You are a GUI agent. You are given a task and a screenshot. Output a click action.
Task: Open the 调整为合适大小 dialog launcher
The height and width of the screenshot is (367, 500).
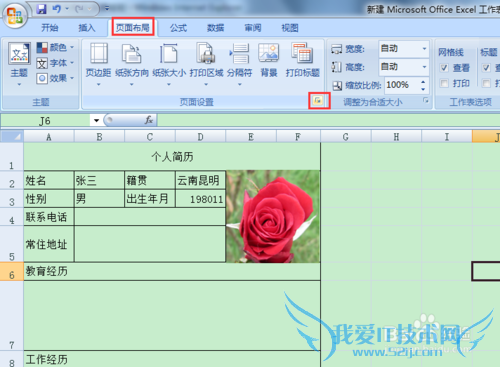pyautogui.click(x=426, y=100)
